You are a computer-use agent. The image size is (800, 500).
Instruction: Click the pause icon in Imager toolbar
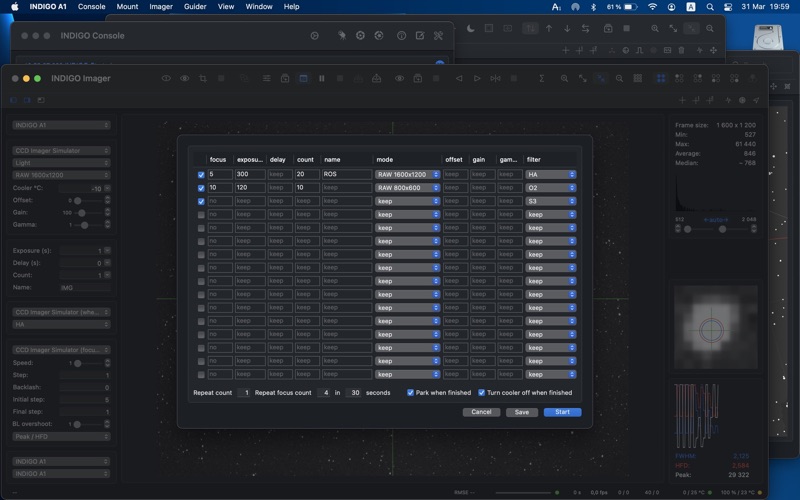click(x=322, y=78)
